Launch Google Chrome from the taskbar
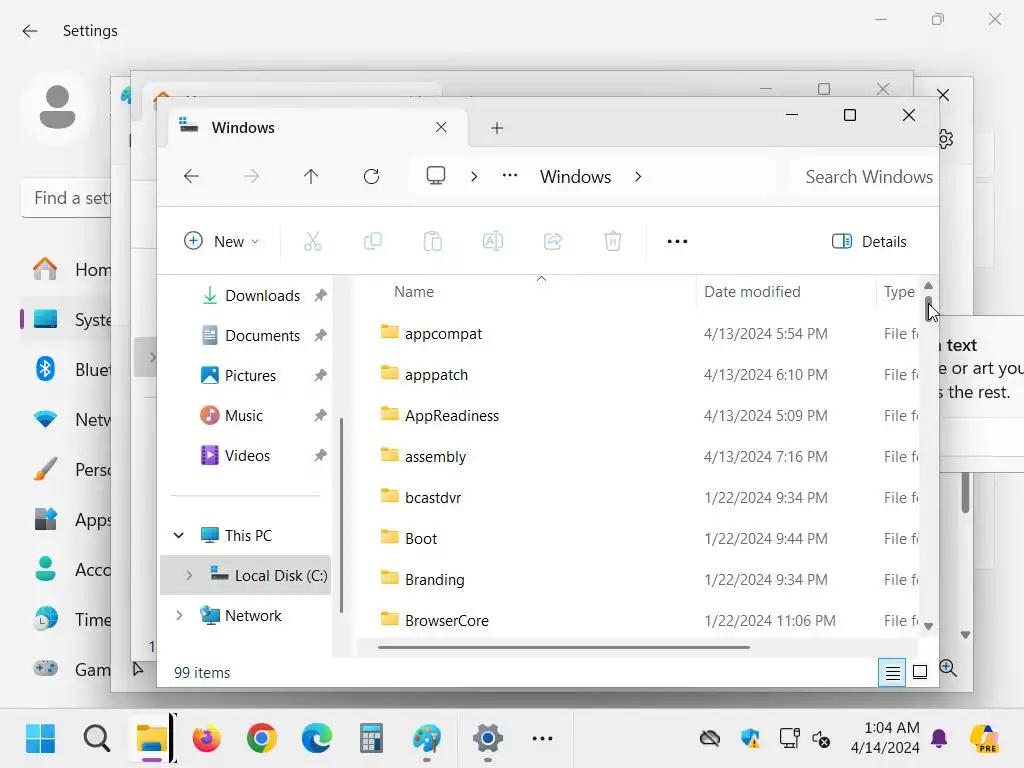Image resolution: width=1024 pixels, height=768 pixels. coord(261,739)
